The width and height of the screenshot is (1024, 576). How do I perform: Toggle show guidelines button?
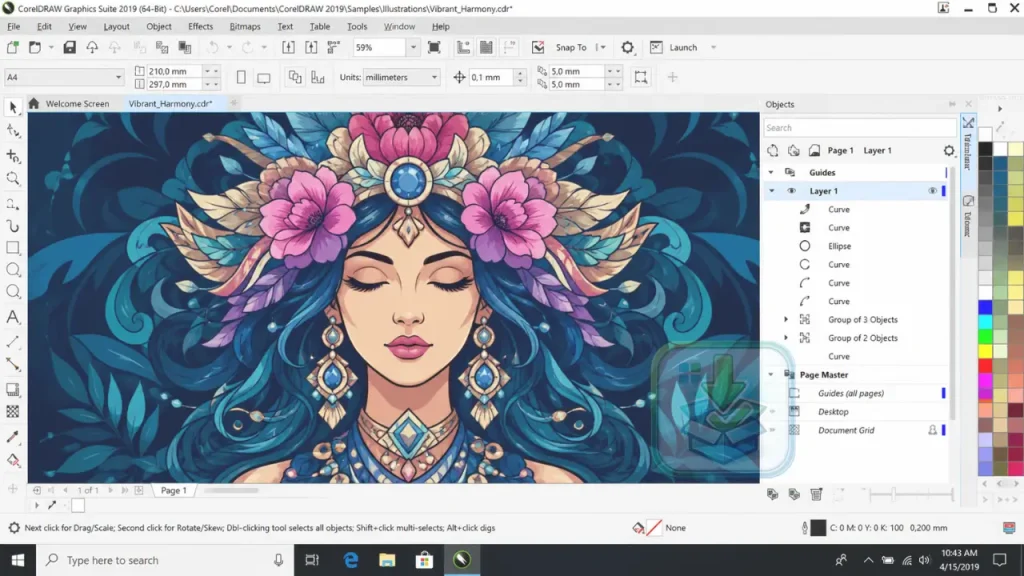click(x=509, y=47)
